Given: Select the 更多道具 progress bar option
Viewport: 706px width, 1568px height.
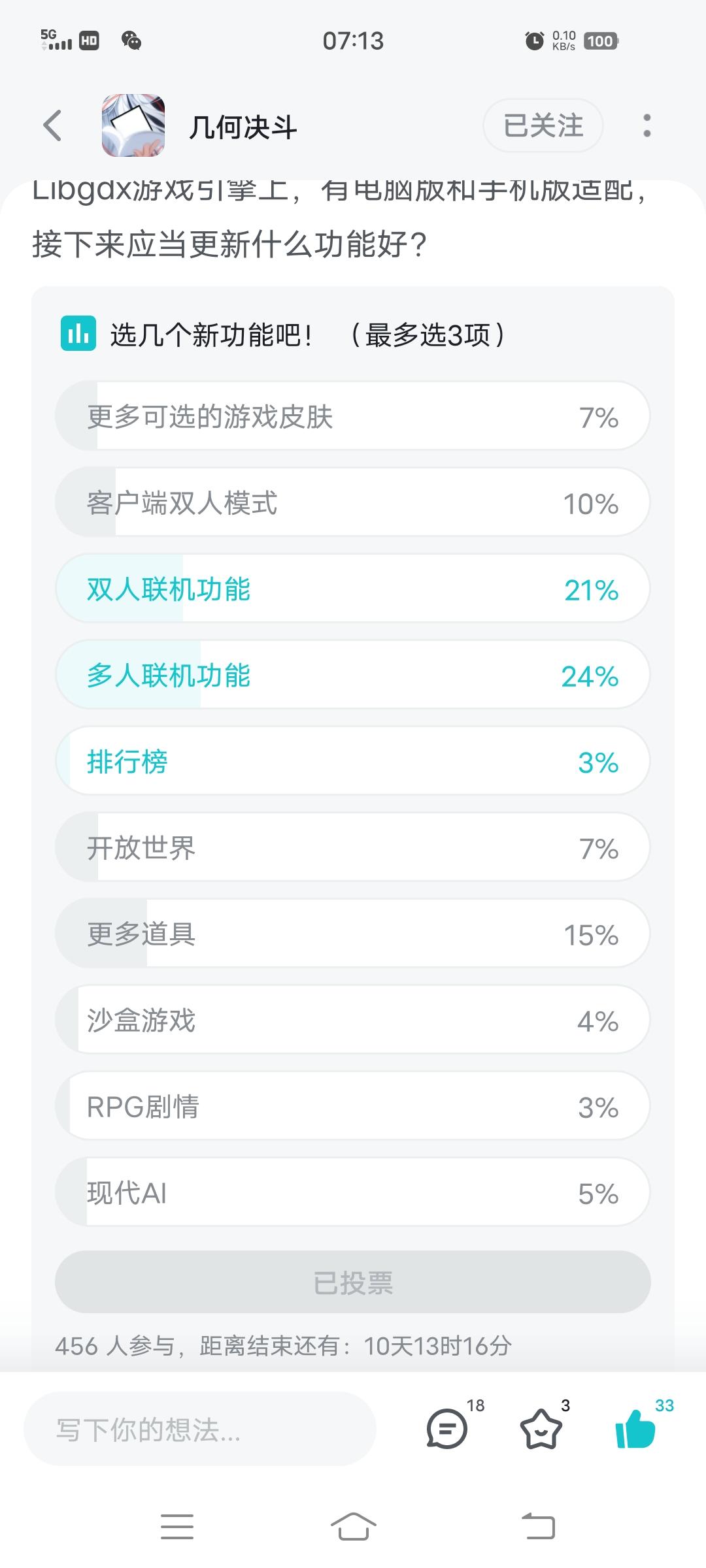Looking at the screenshot, I should point(353,934).
